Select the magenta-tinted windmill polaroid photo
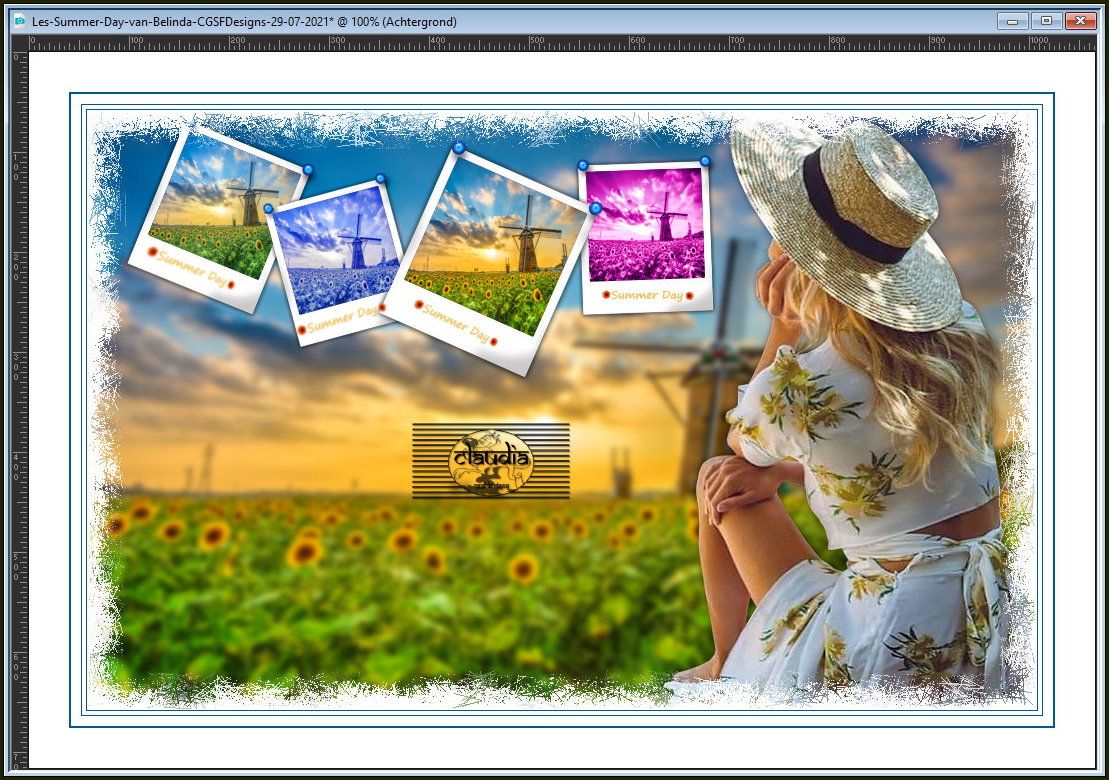1109x780 pixels. point(645,237)
